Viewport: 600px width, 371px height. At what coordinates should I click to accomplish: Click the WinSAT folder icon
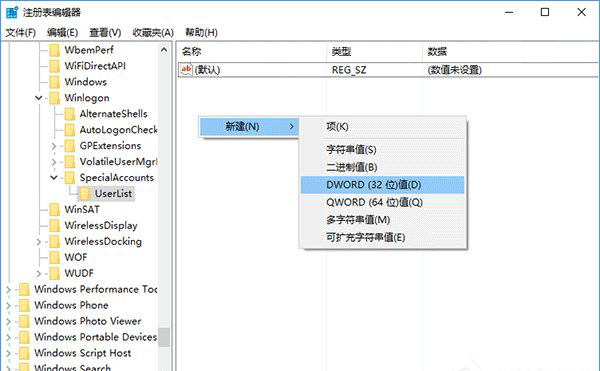(x=55, y=210)
